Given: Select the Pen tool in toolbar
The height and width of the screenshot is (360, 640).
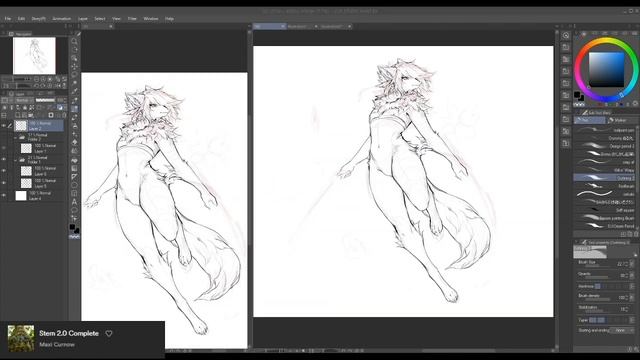Looking at the screenshot, I should [x=74, y=100].
